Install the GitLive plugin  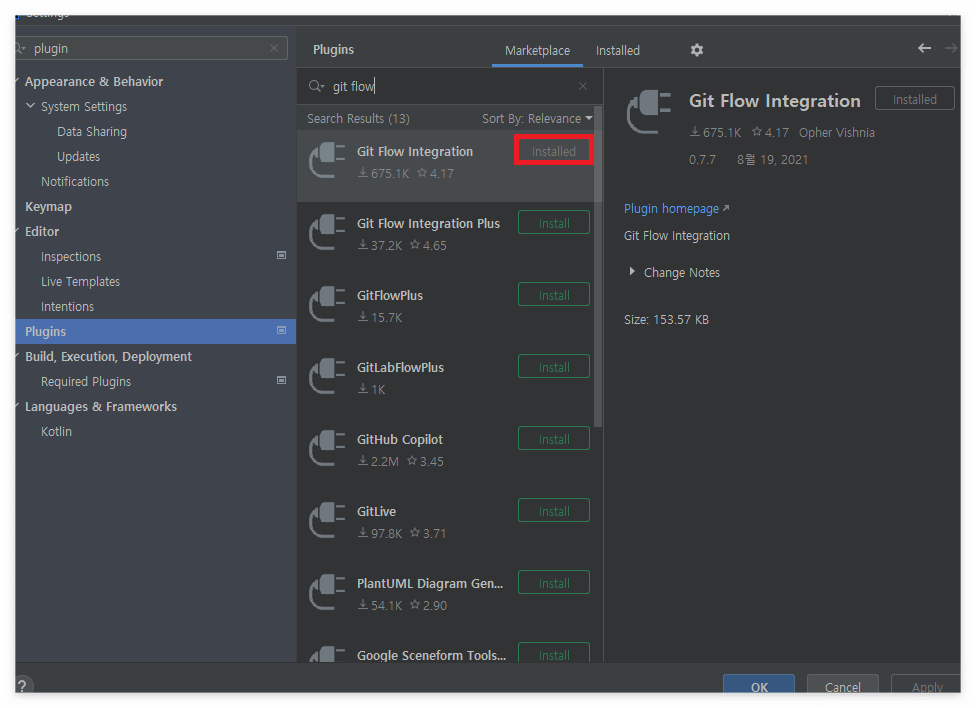pos(553,511)
